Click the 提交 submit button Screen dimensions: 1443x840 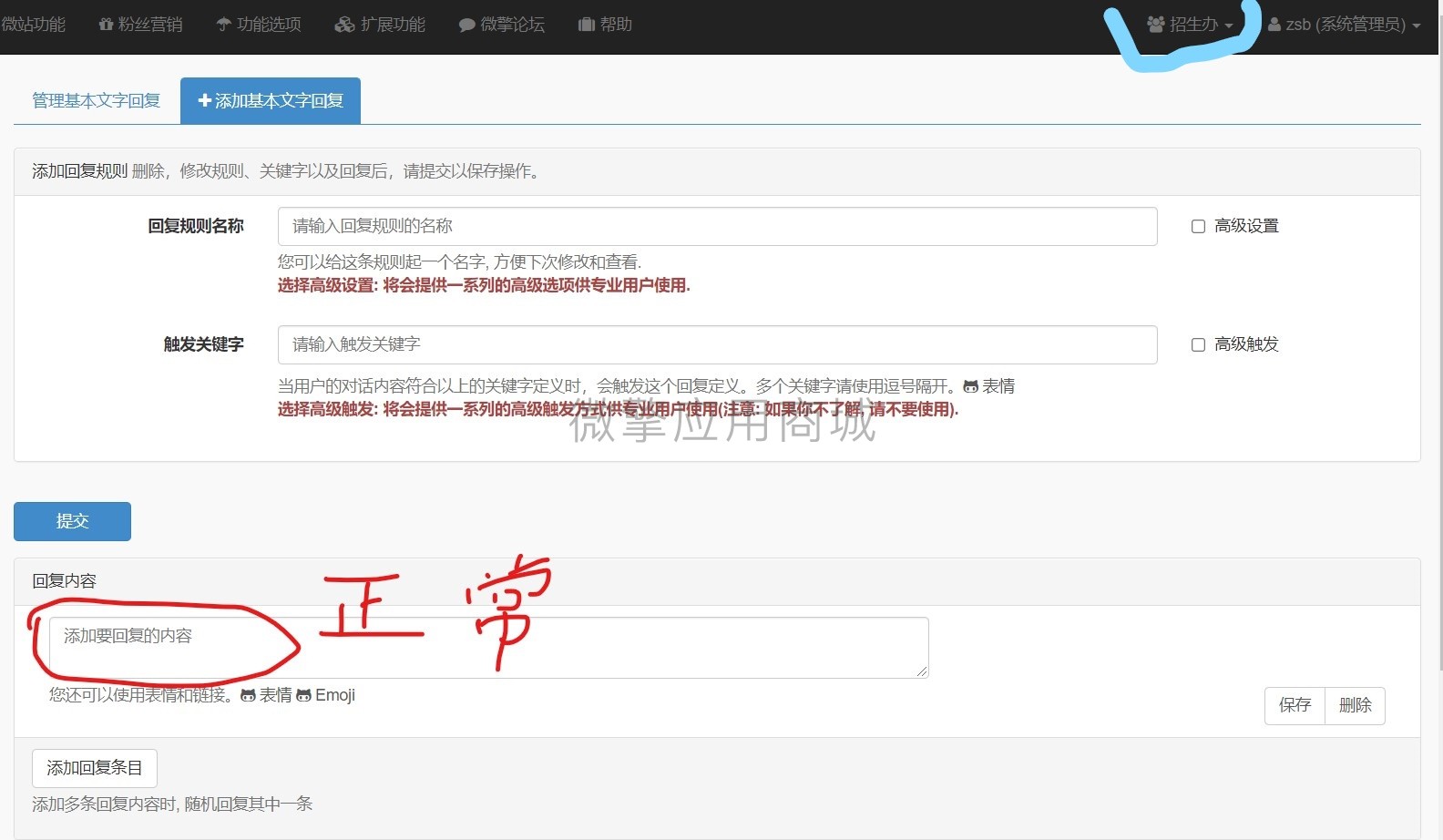72,521
